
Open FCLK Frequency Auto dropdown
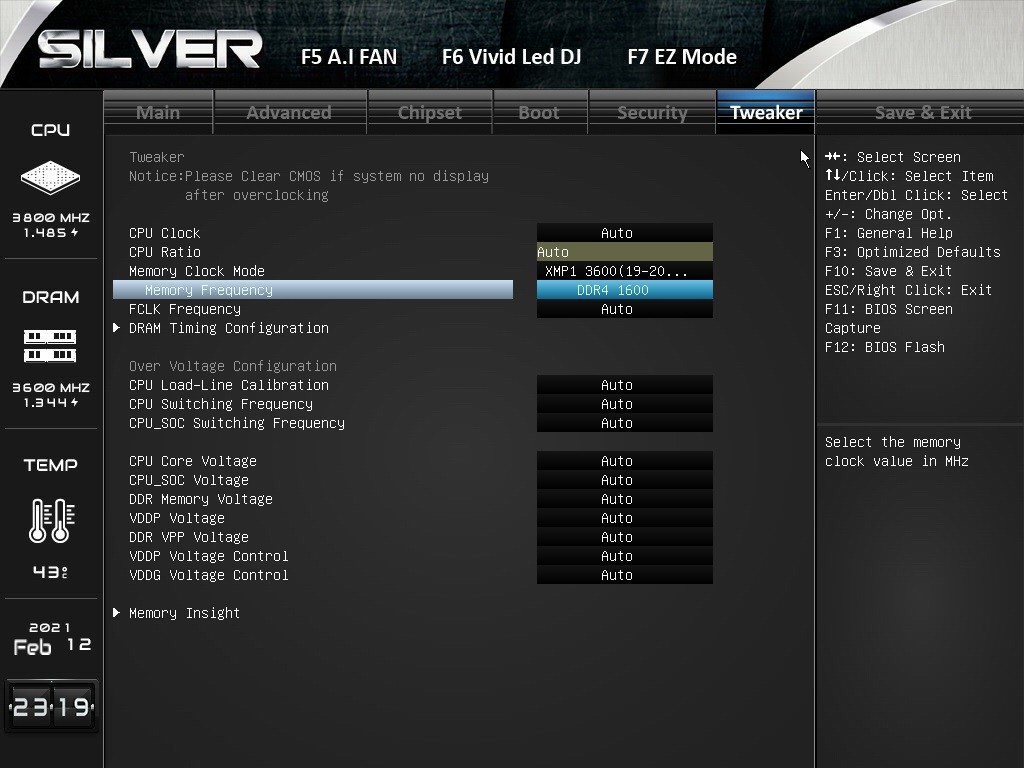(x=624, y=309)
